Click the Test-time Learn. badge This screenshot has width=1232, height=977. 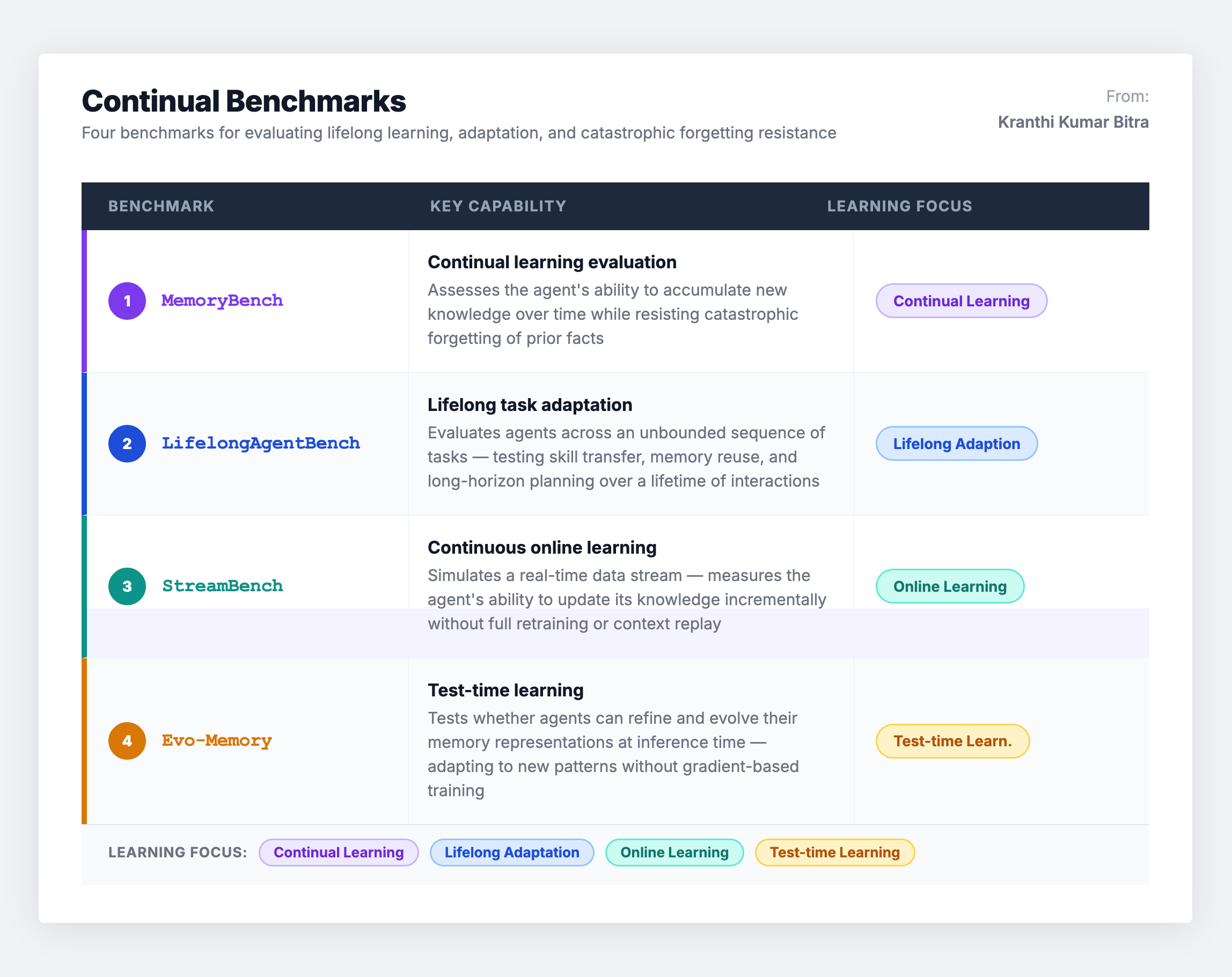pyautogui.click(x=952, y=741)
